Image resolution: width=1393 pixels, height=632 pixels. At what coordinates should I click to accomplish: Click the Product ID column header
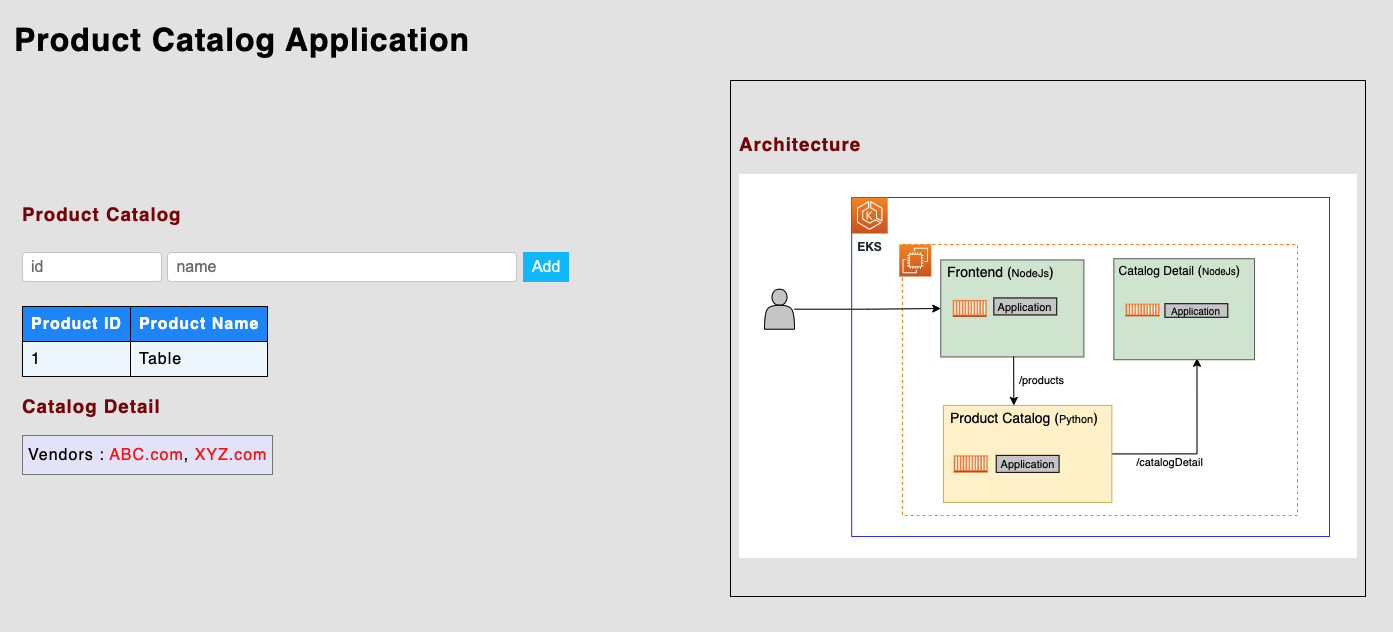pyautogui.click(x=76, y=323)
